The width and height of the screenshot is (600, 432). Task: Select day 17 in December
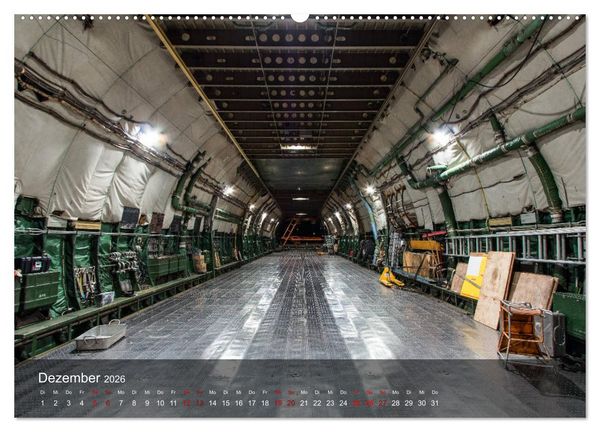click(252, 403)
